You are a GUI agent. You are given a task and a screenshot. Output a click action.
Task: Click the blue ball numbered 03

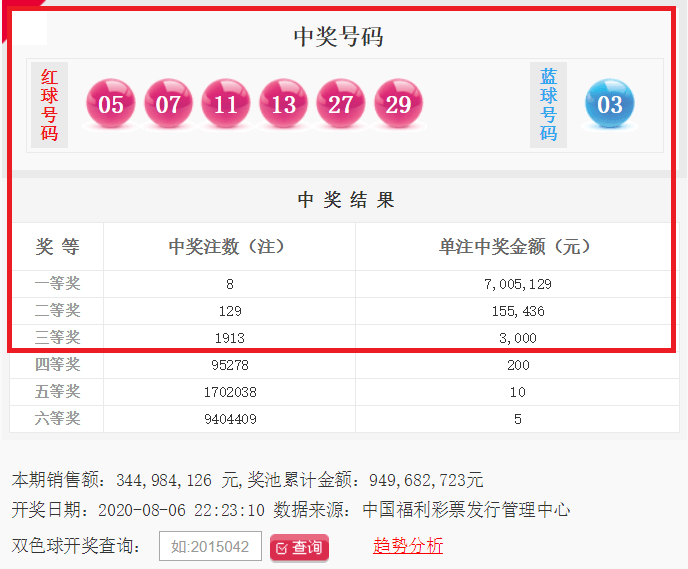point(609,104)
